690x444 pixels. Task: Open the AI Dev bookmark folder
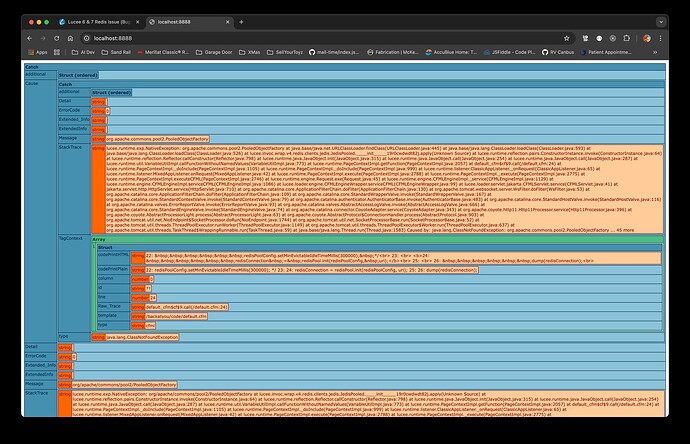point(83,52)
